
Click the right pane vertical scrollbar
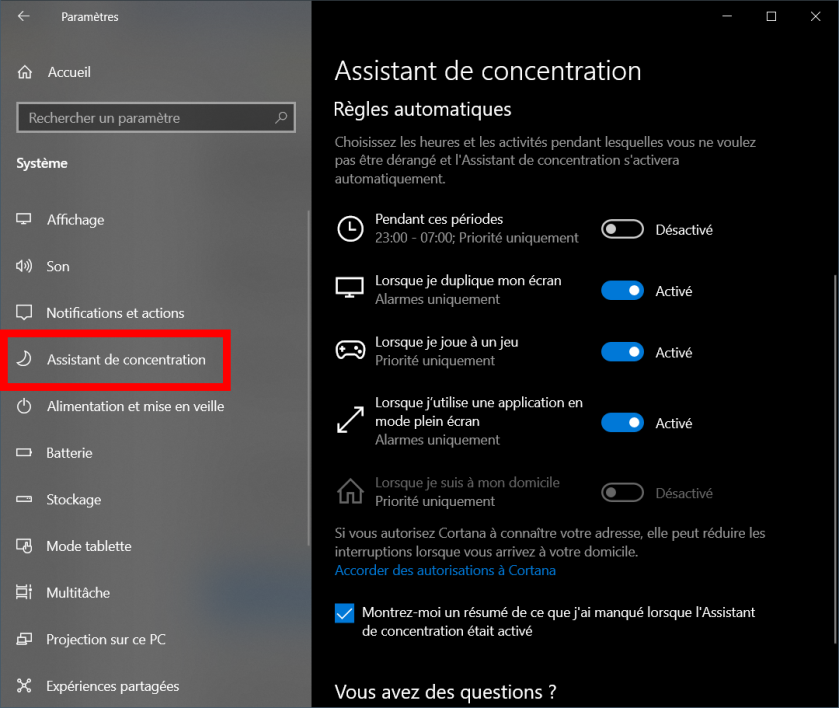click(x=835, y=459)
